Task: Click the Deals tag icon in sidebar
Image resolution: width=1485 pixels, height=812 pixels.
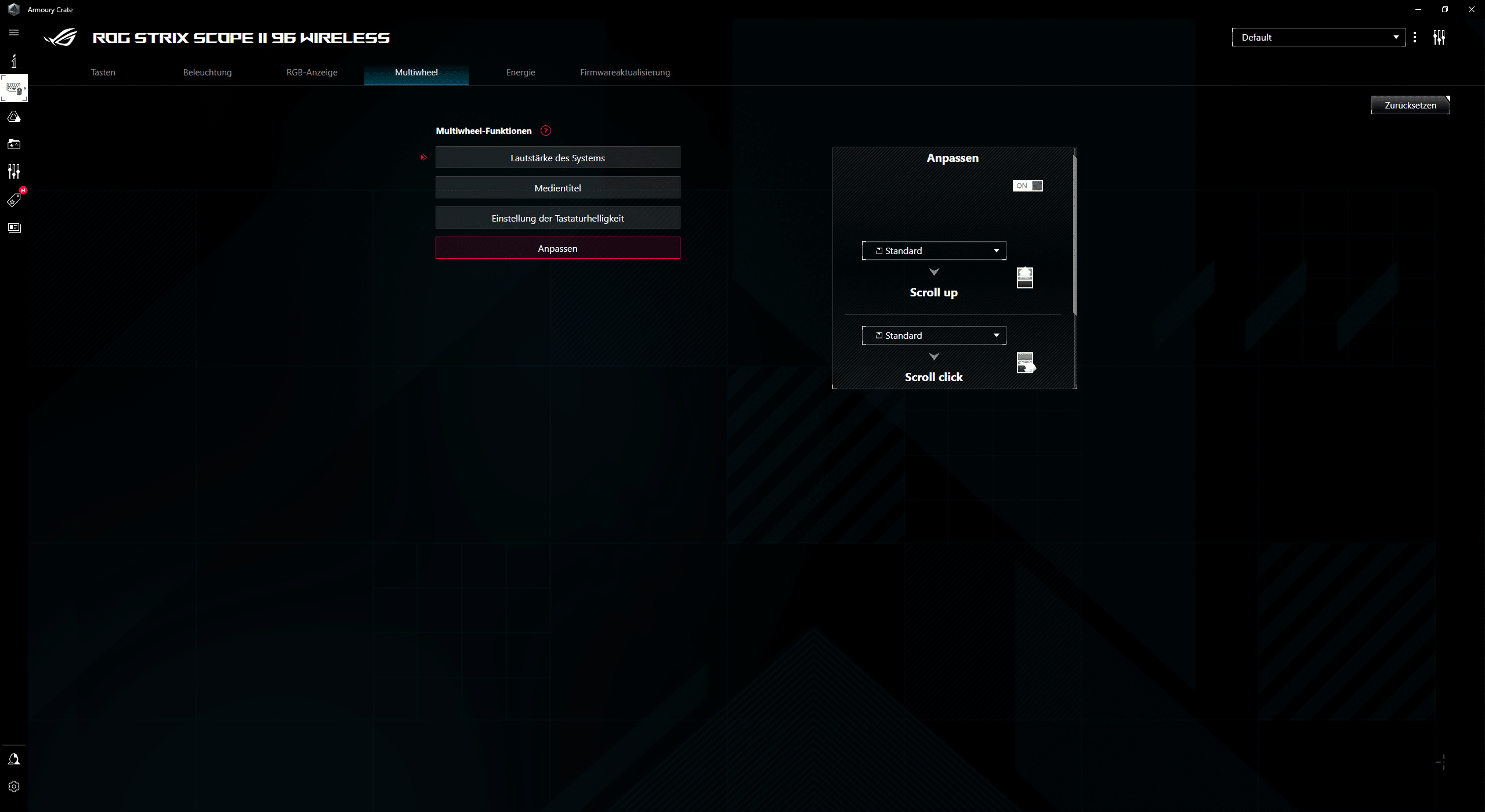Action: coord(14,200)
